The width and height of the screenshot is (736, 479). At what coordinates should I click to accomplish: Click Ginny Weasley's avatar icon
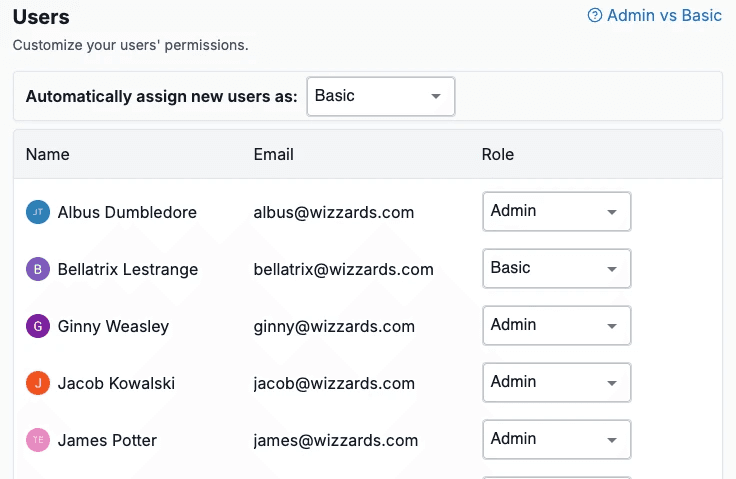click(x=37, y=326)
